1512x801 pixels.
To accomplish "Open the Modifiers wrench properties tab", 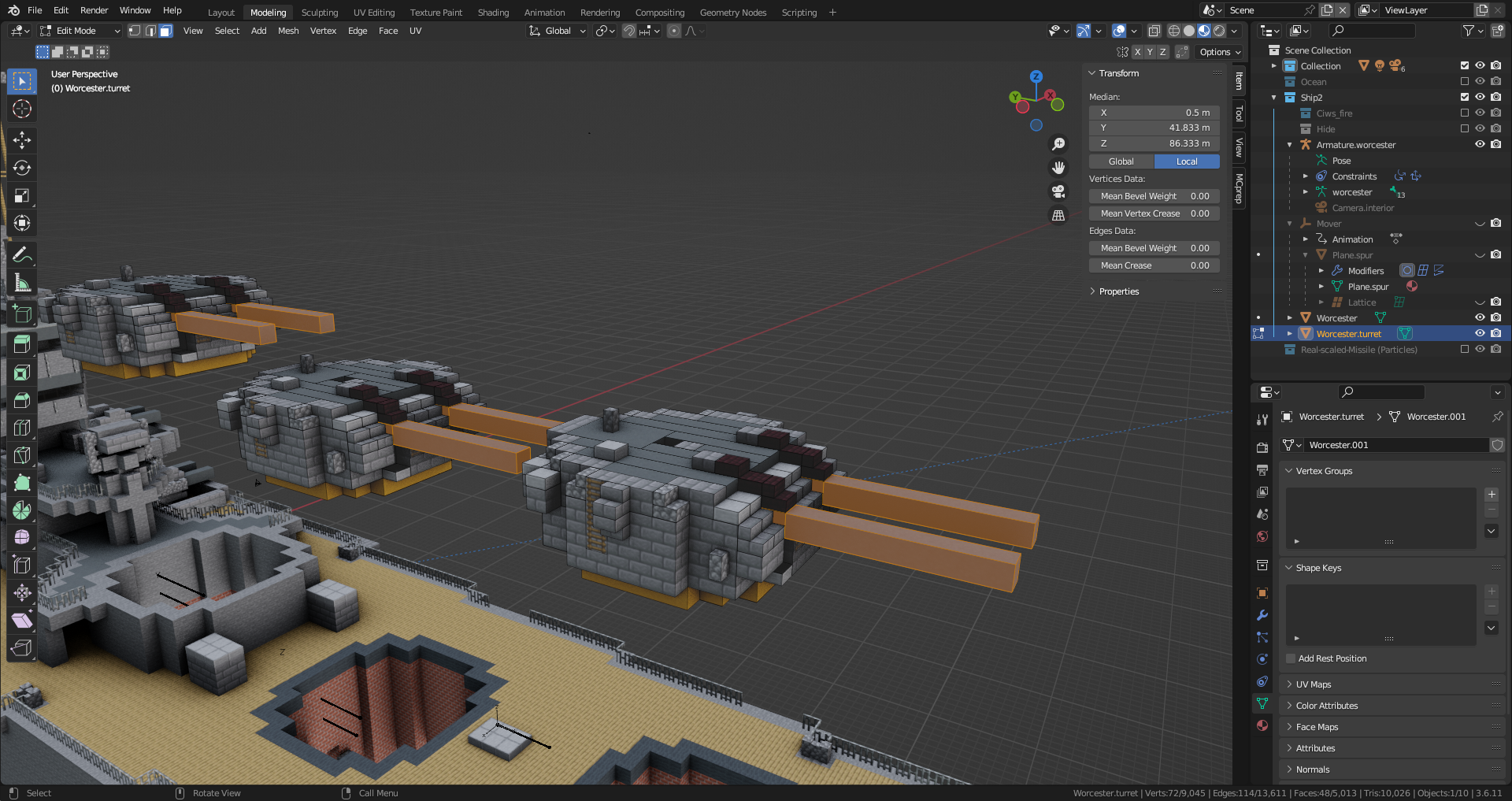I will pos(1262,615).
